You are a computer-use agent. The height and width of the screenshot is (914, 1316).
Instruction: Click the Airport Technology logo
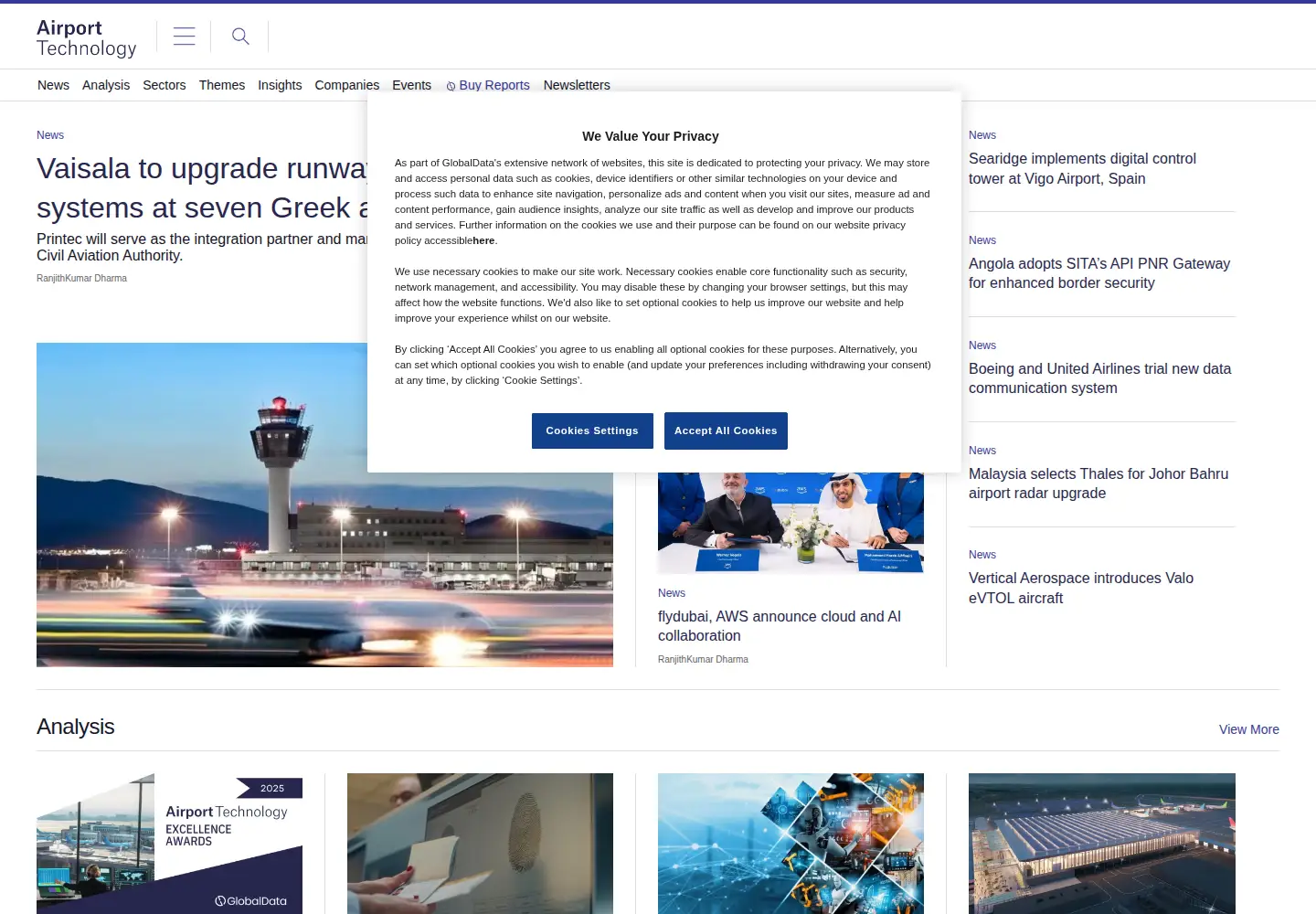(x=87, y=38)
